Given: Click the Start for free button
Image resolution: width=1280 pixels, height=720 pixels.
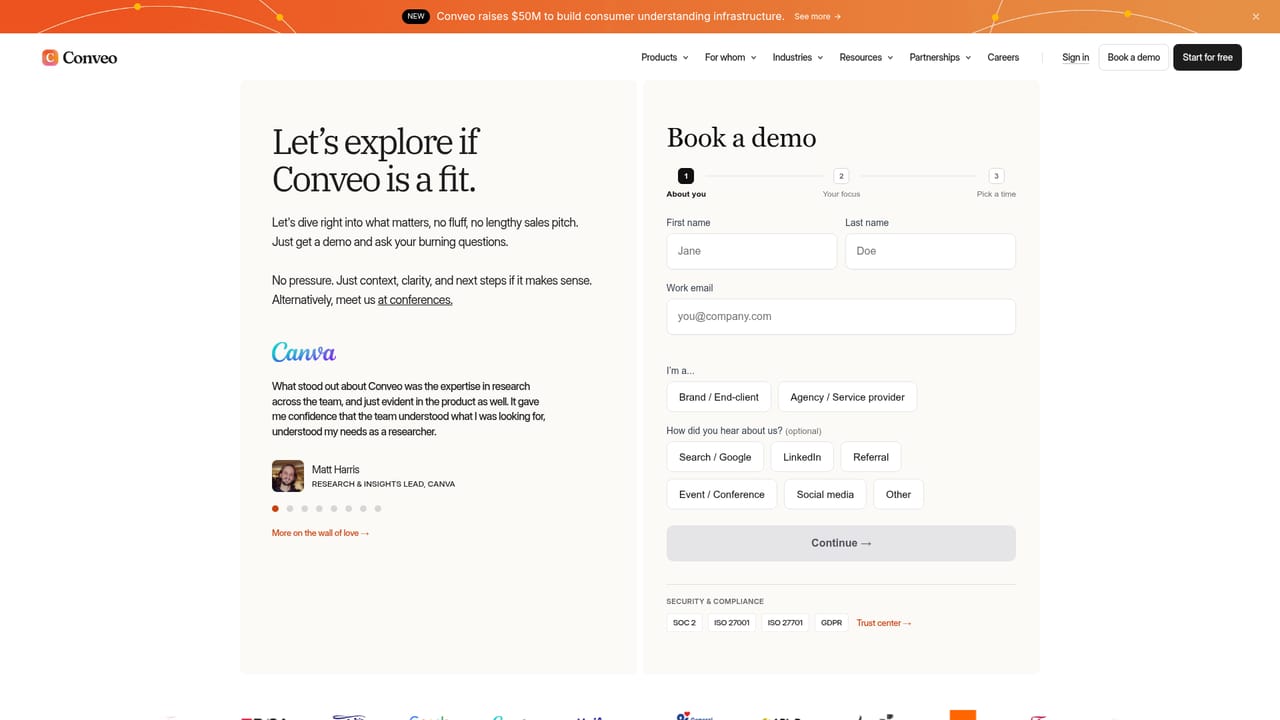Looking at the screenshot, I should [x=1207, y=57].
